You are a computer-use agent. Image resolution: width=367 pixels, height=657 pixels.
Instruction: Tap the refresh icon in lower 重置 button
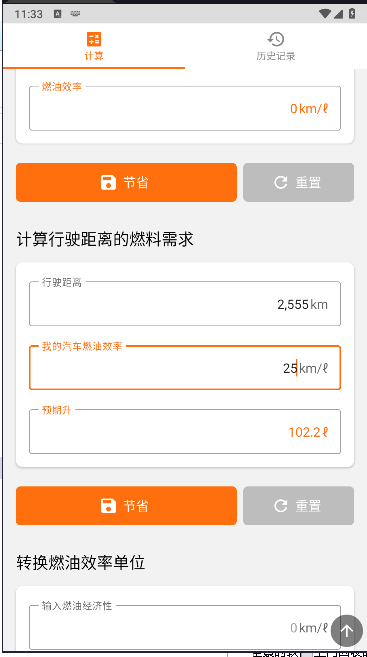[x=281, y=506]
